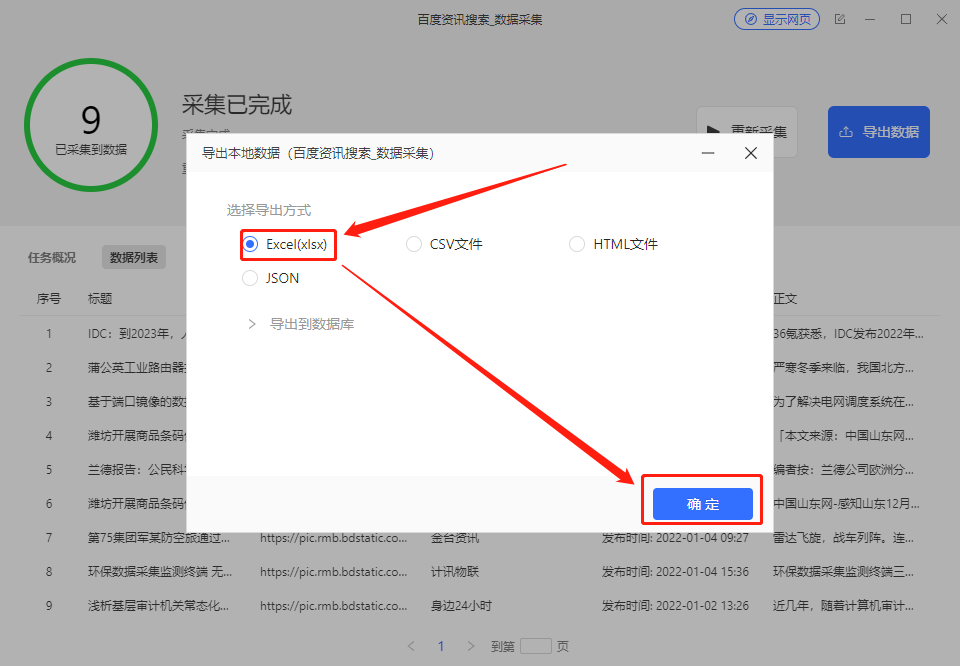Click the row 1 title starting IDC：到2023年

(x=137, y=334)
